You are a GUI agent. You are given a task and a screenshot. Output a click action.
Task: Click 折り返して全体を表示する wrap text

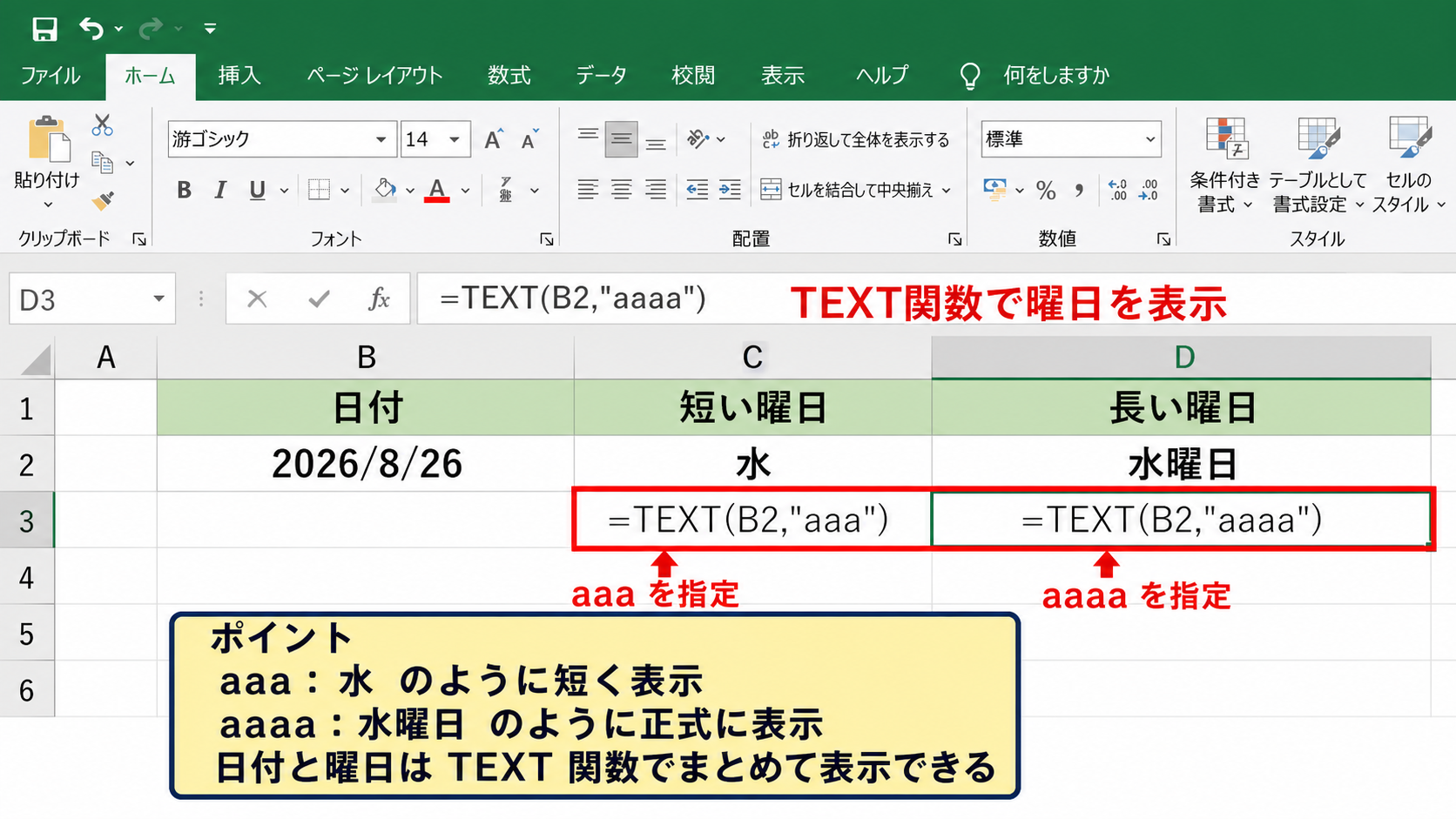coord(856,140)
